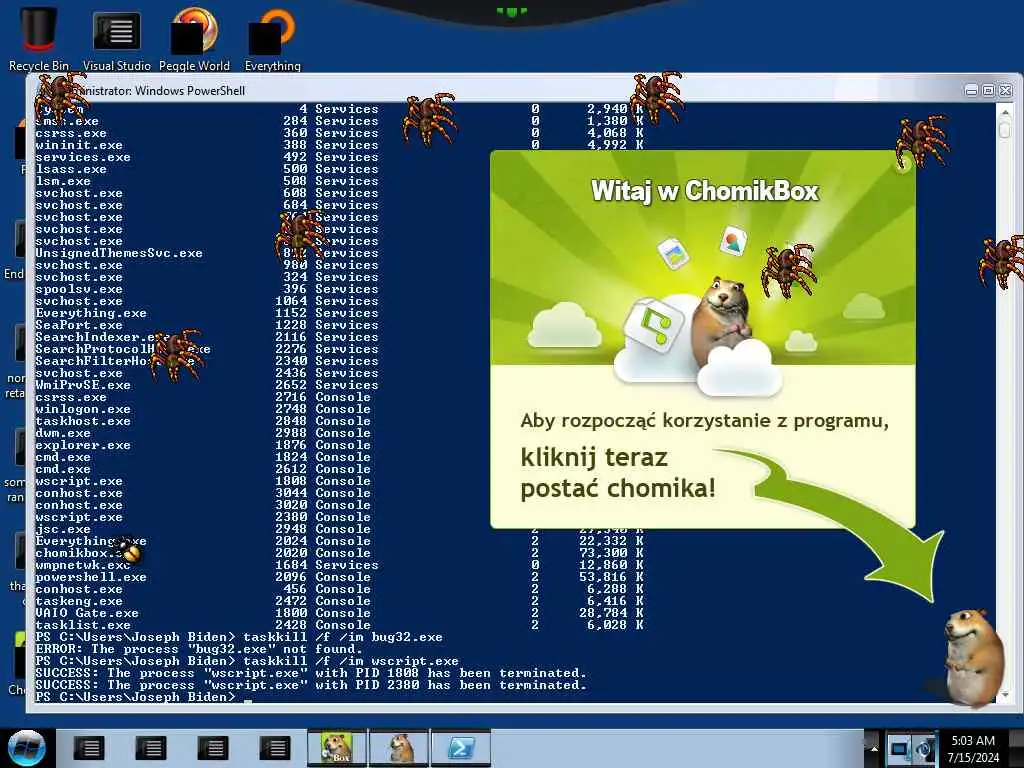Screen dimensions: 1024x768
Task: Click PID 1152 of Everything.exe service
Action: tap(291, 313)
